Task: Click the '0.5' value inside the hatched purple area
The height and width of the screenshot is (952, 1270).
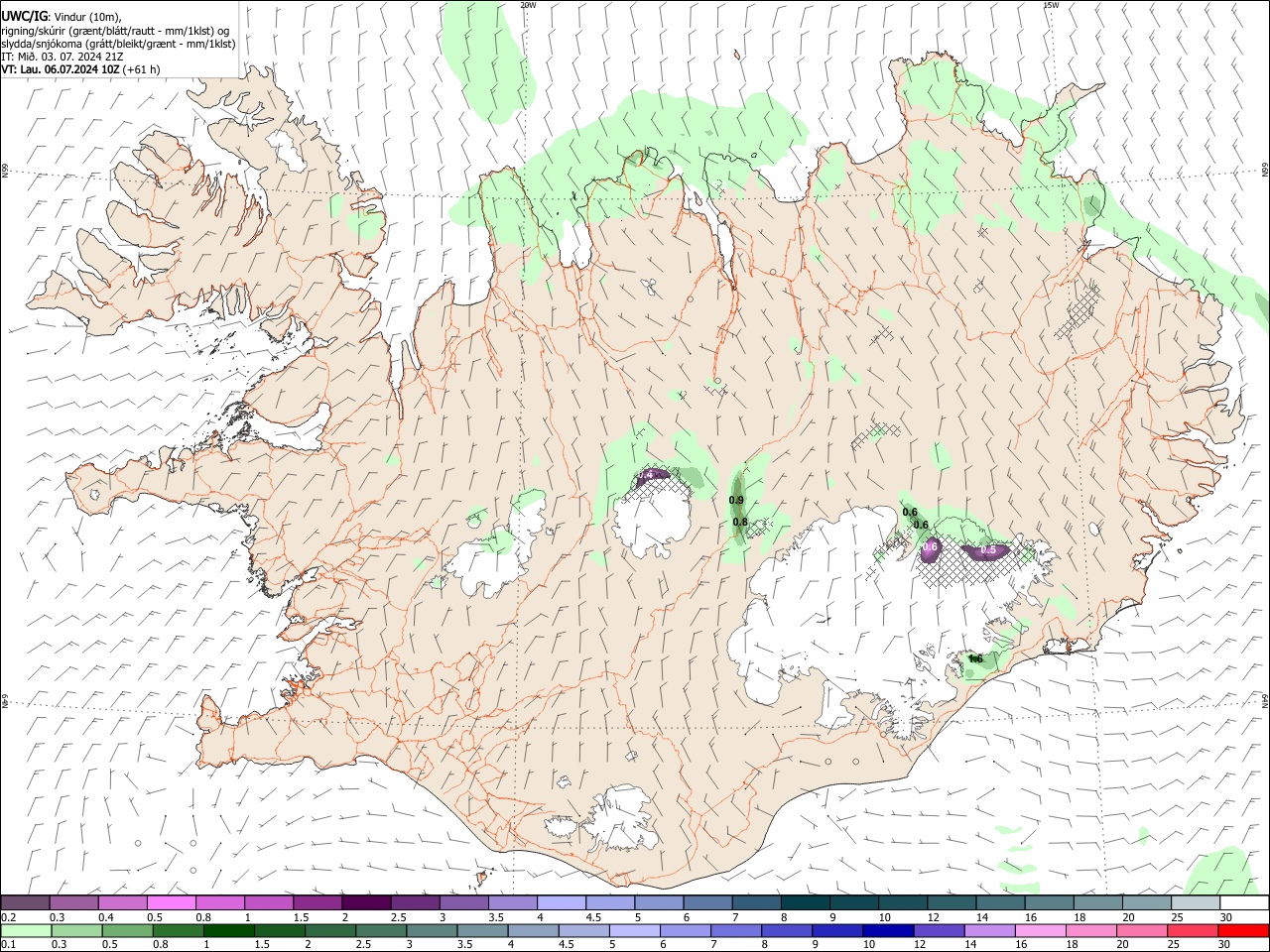Action: tap(988, 550)
